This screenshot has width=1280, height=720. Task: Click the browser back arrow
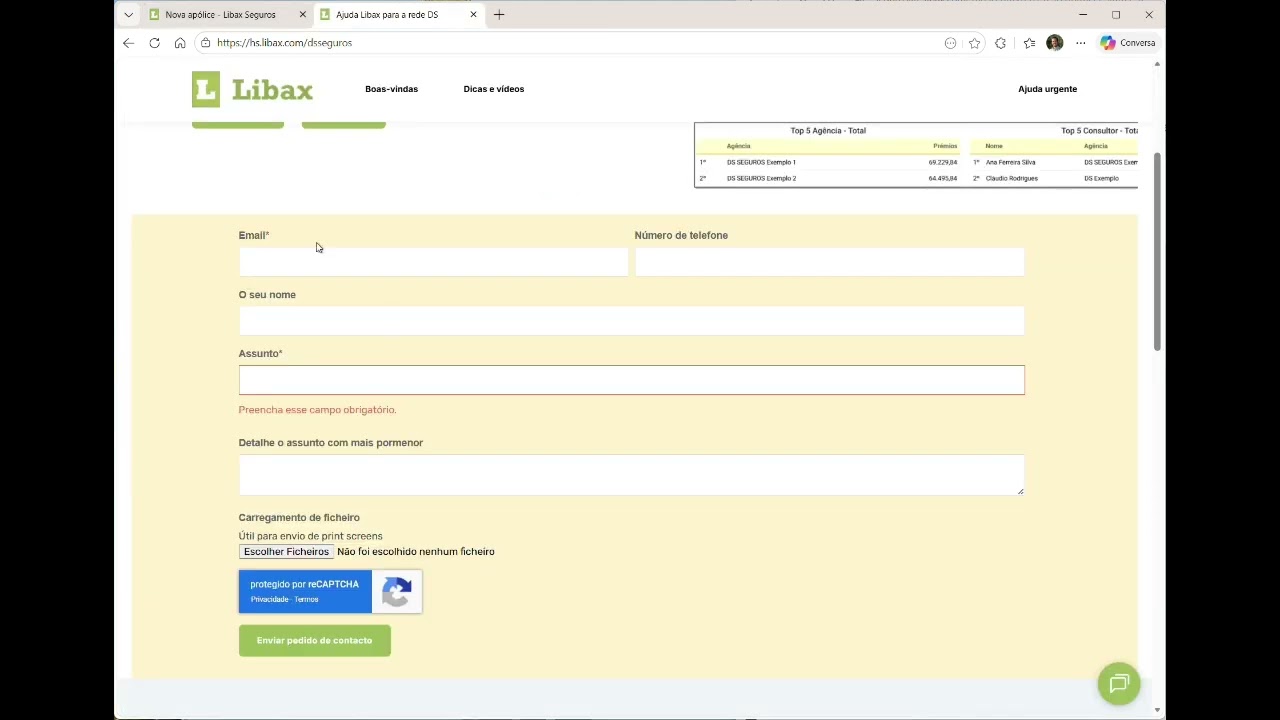pyautogui.click(x=128, y=43)
